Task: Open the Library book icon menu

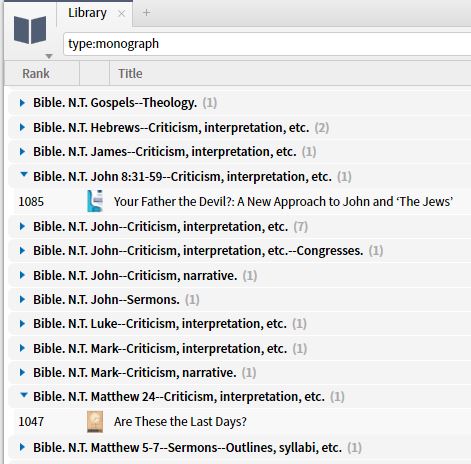Action: [x=30, y=30]
